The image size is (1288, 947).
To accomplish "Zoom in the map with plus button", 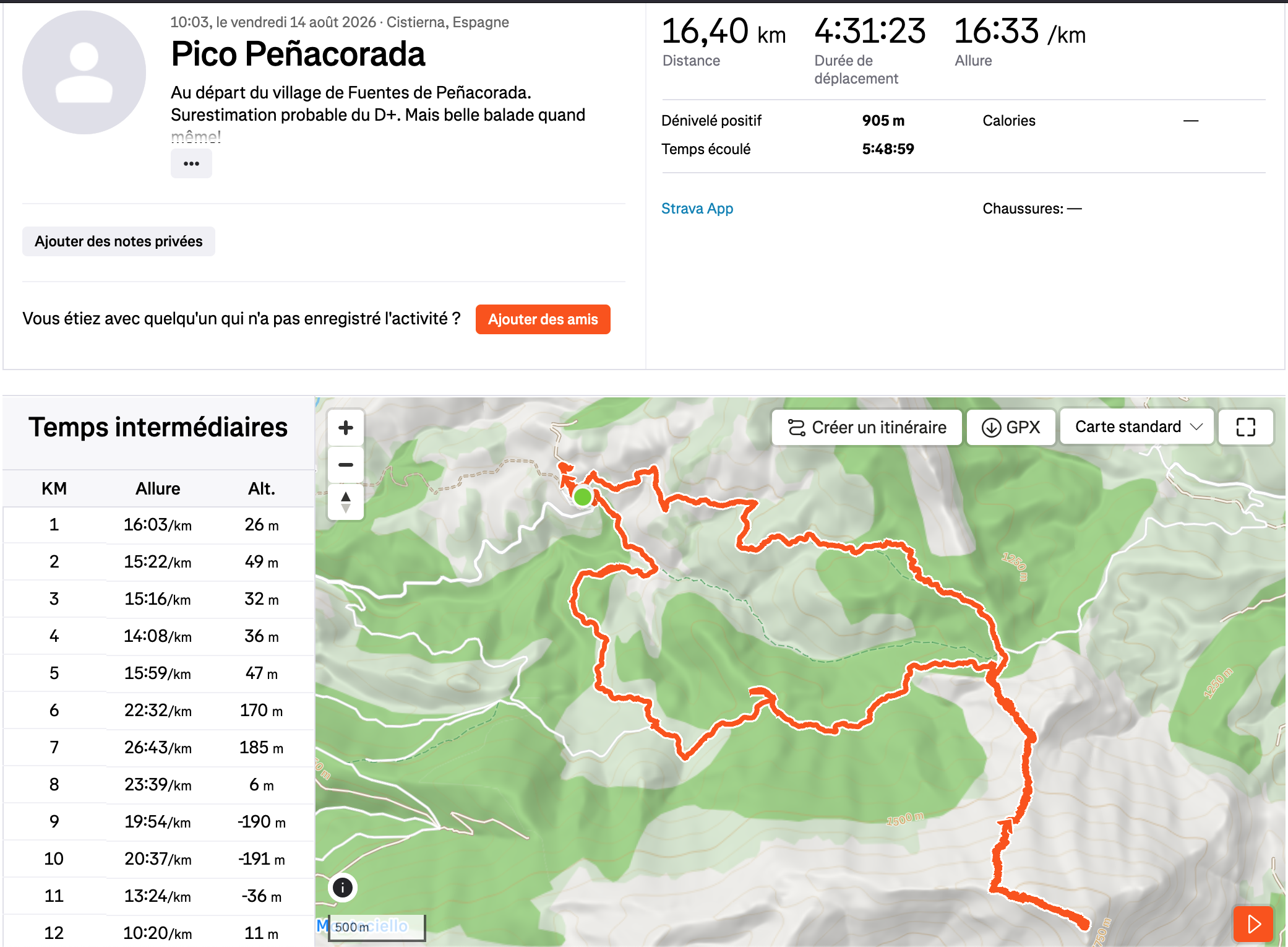I will [x=346, y=428].
